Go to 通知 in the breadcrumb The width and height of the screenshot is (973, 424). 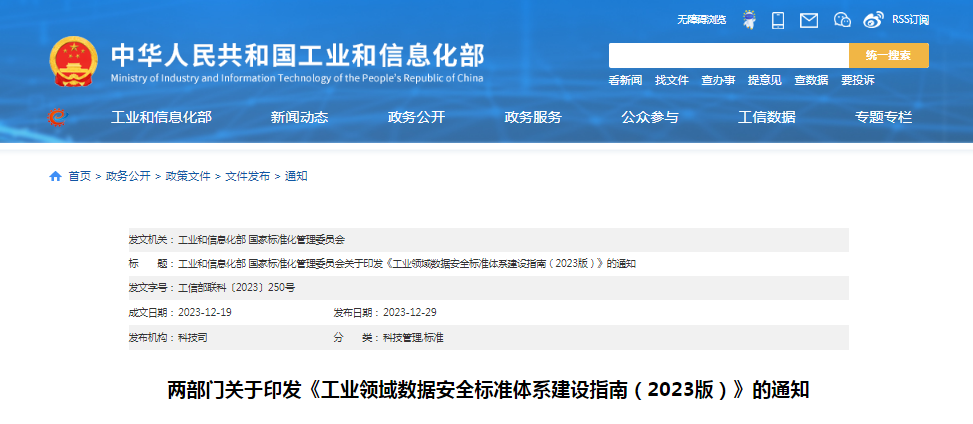coord(296,176)
